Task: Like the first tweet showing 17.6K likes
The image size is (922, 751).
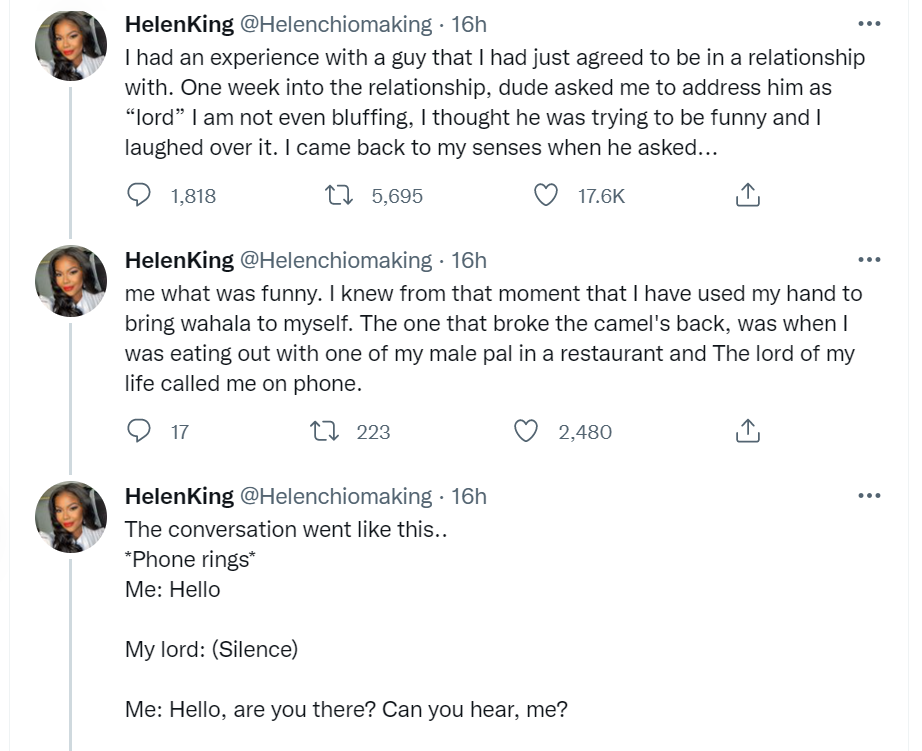Action: pos(546,196)
